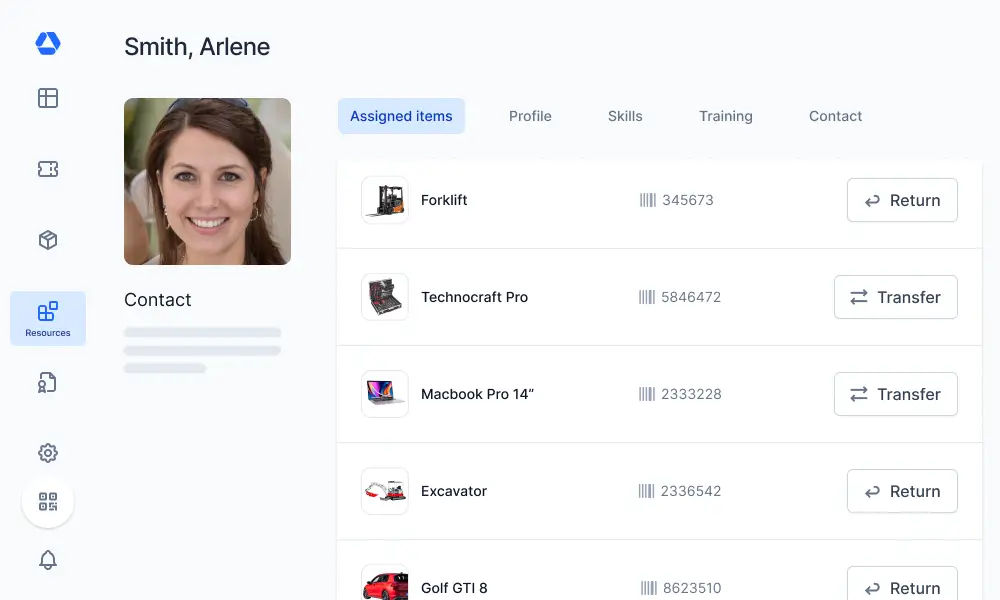
Task: Return the Excavator item
Action: [902, 491]
